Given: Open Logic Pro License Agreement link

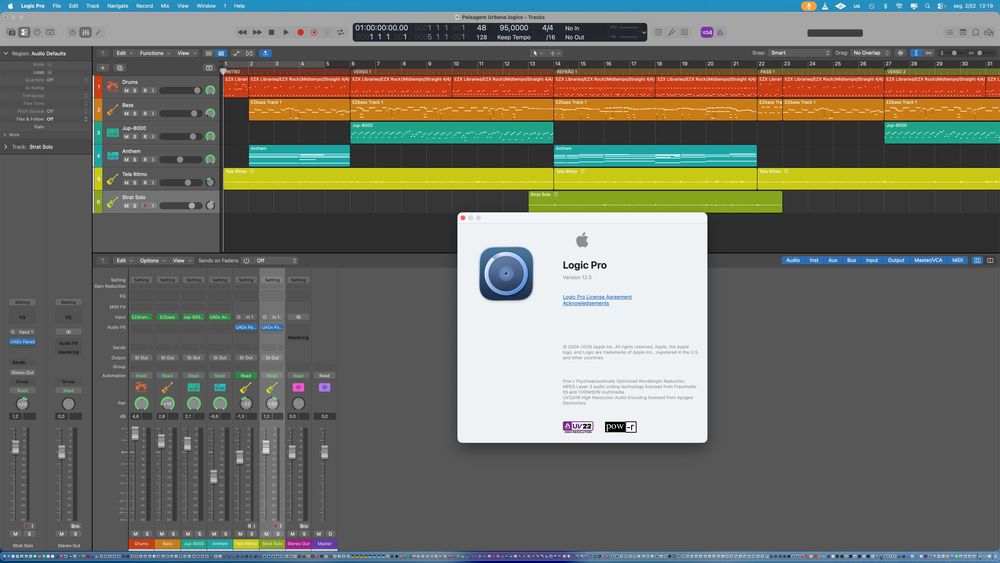Looking at the screenshot, I should click(597, 296).
